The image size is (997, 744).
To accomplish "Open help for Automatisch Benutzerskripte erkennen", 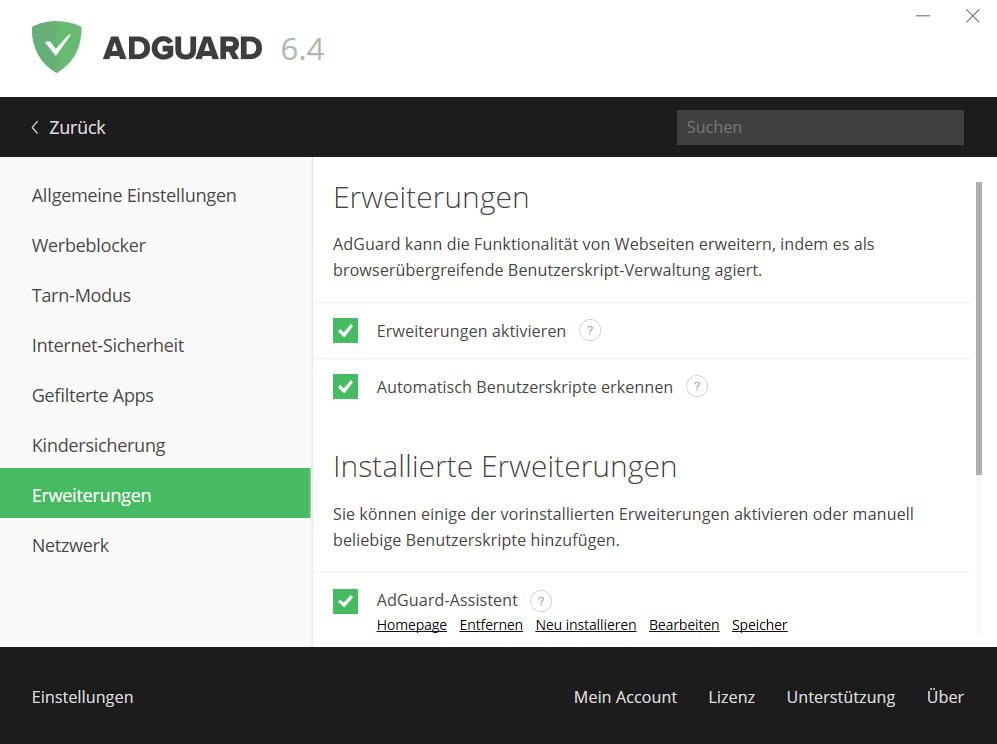I will (697, 387).
